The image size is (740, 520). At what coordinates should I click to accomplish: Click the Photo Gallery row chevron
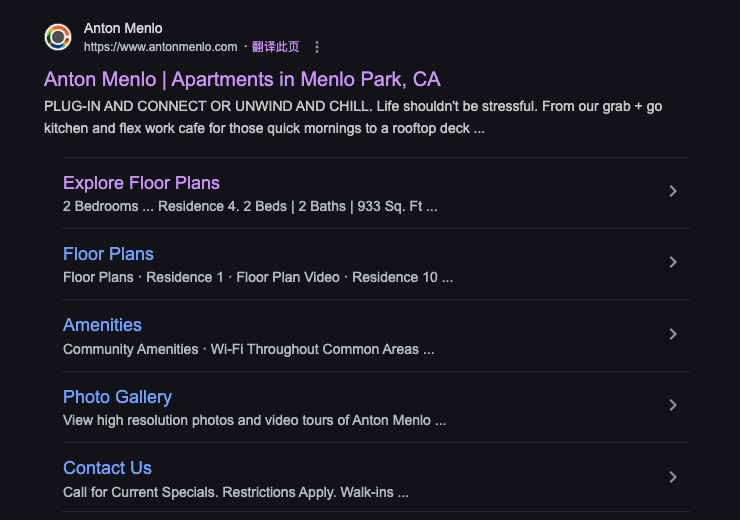[673, 405]
